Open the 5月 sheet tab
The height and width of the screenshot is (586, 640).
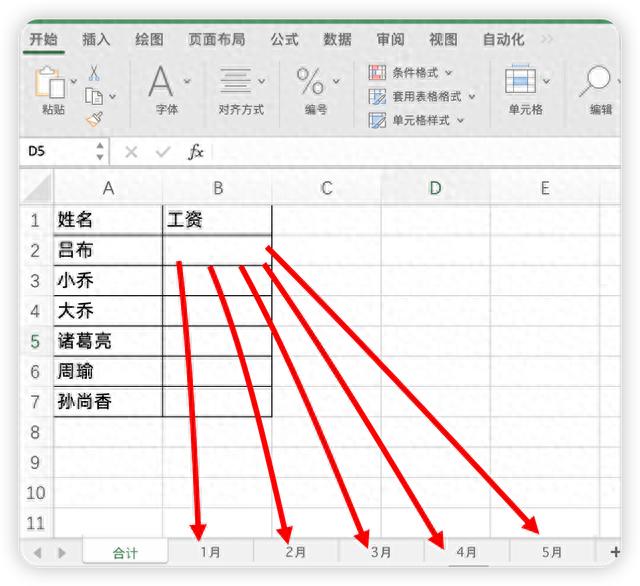point(552,552)
